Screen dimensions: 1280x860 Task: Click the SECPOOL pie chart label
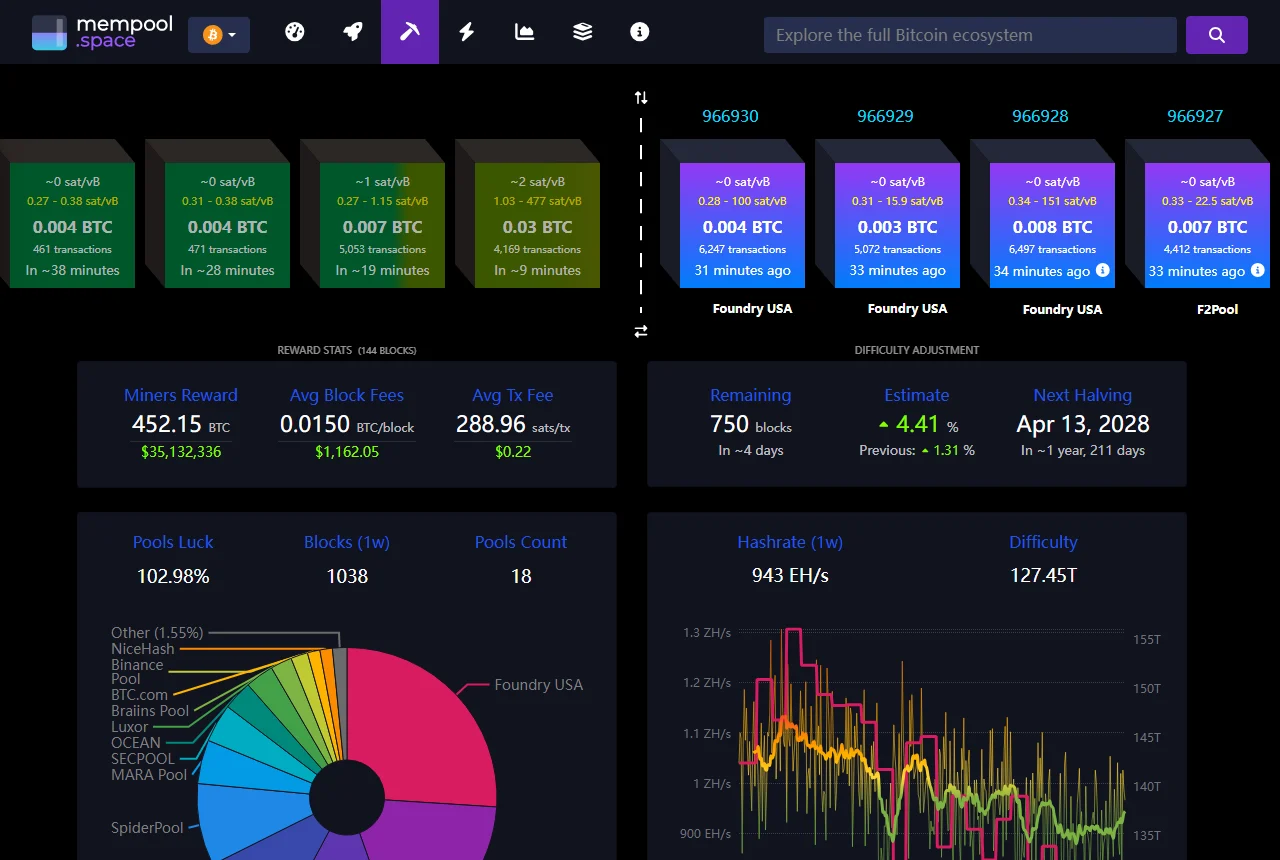click(143, 759)
